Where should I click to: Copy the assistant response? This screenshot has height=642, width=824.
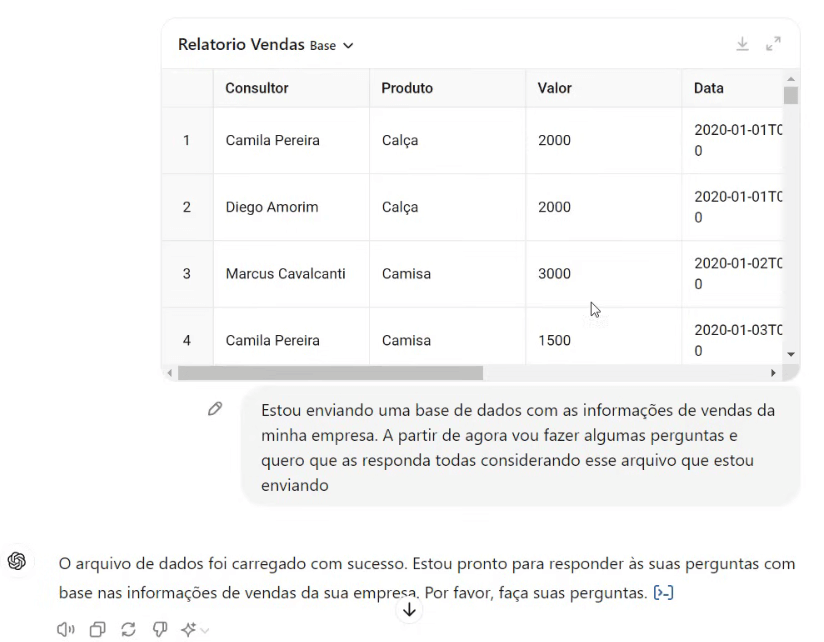pyautogui.click(x=97, y=629)
